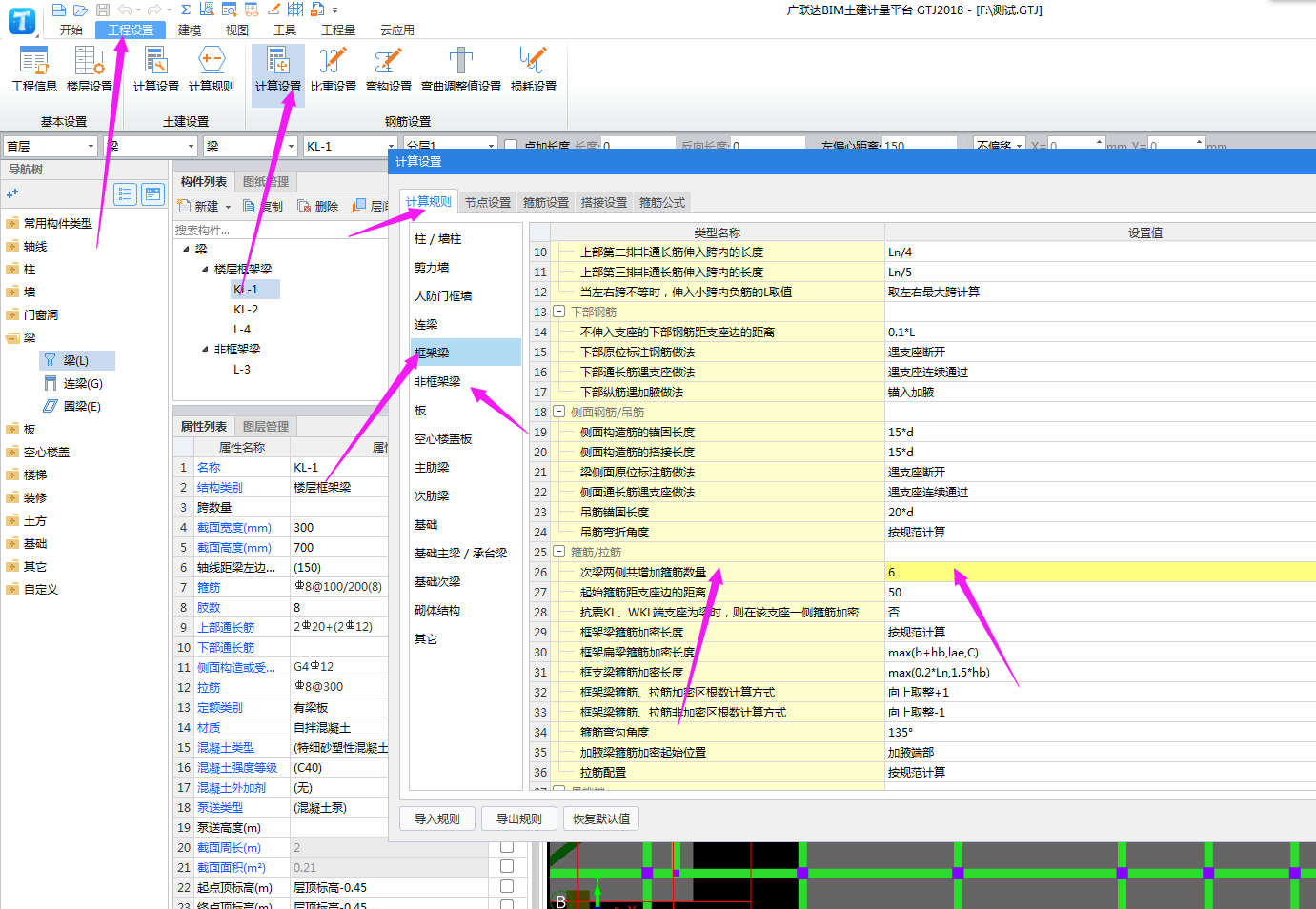Screen dimensions: 1316x909
Task: Click the grid icon in quick access toolbar
Action: click(x=295, y=10)
